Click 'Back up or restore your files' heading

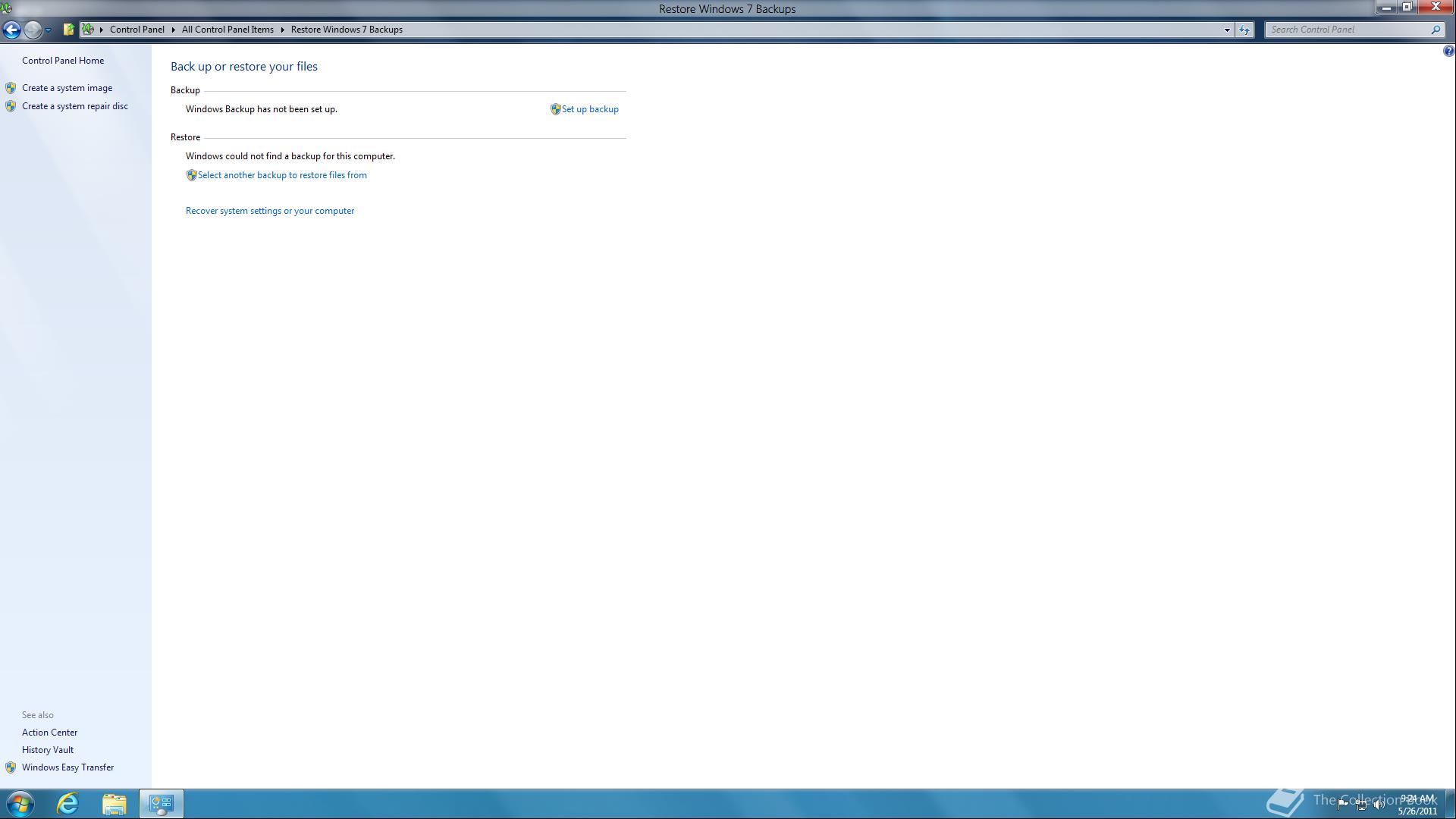click(x=244, y=67)
